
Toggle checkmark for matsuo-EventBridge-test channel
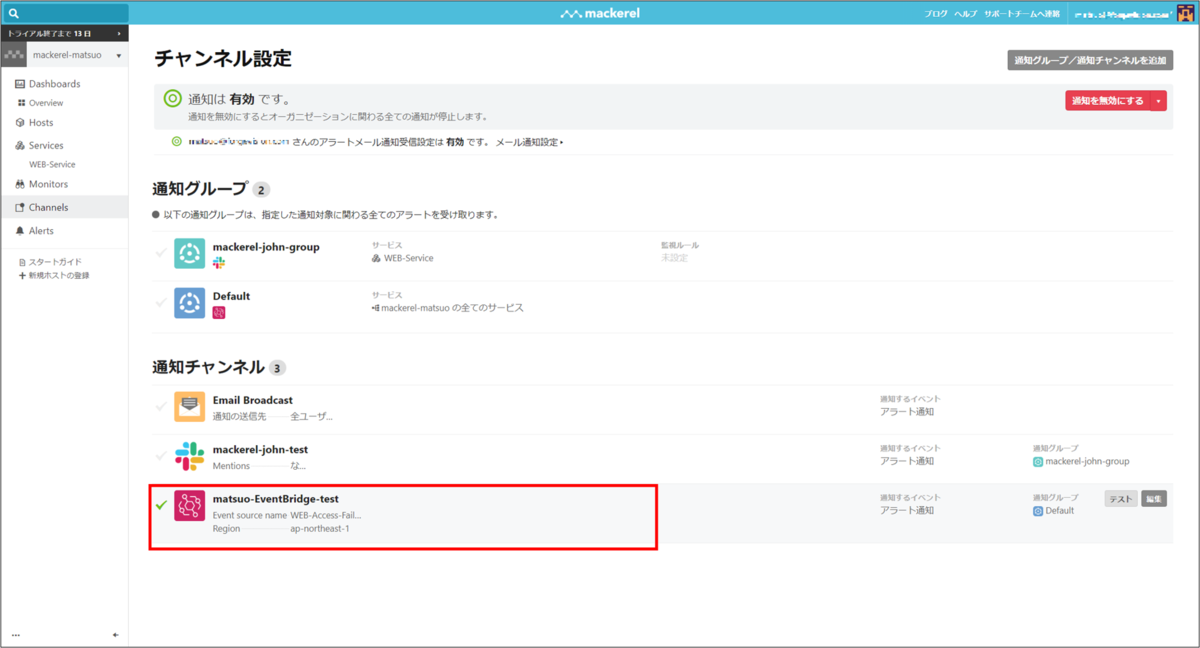[161, 504]
